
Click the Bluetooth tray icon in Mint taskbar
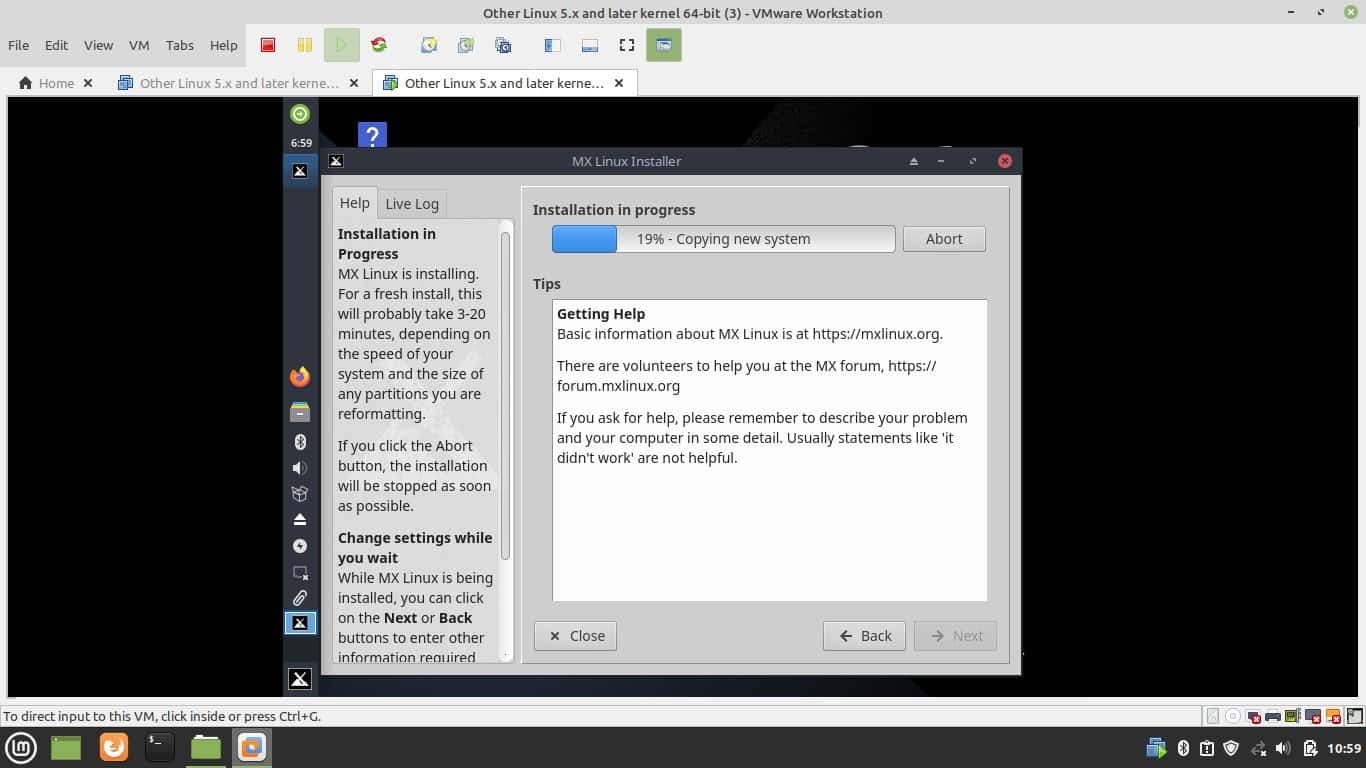1183,748
